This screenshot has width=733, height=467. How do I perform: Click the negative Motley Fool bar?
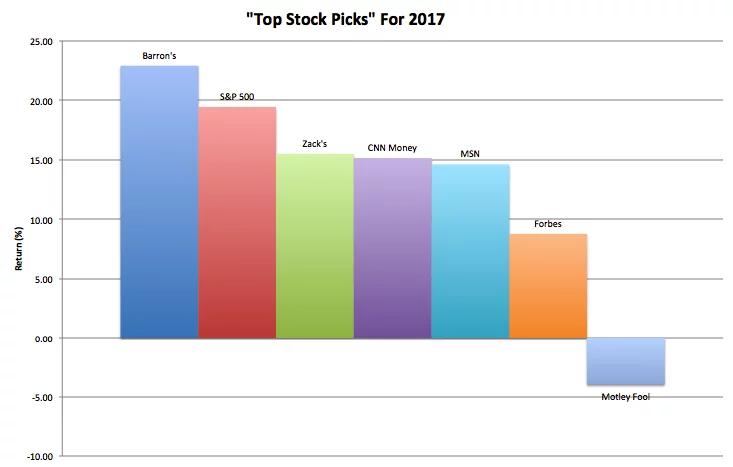[x=626, y=361]
